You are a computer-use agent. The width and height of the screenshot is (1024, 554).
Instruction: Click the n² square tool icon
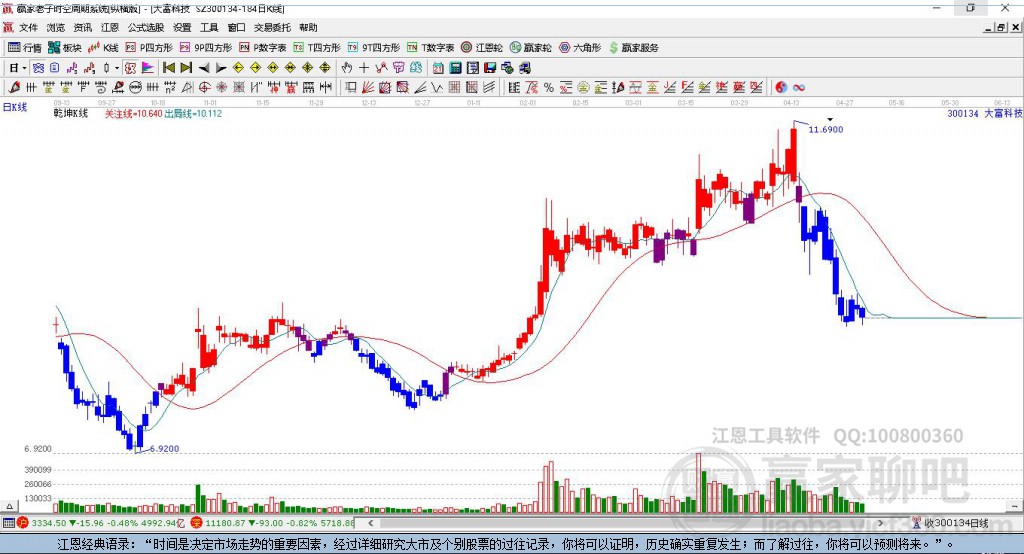(170, 88)
